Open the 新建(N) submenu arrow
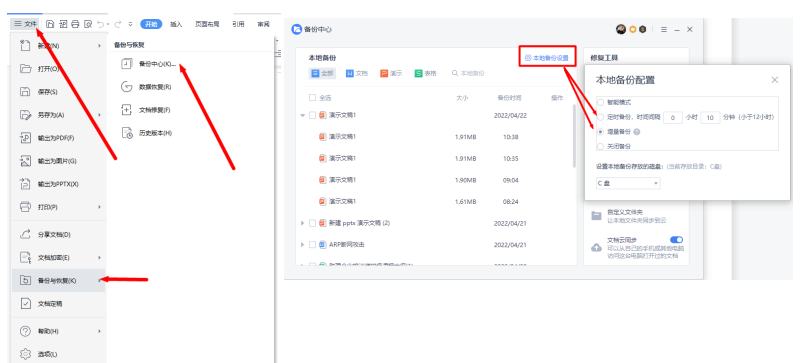Image resolution: width=803 pixels, height=363 pixels. tap(99, 46)
